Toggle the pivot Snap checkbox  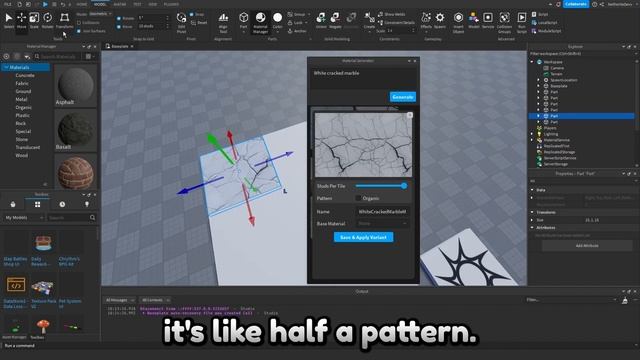click(191, 14)
